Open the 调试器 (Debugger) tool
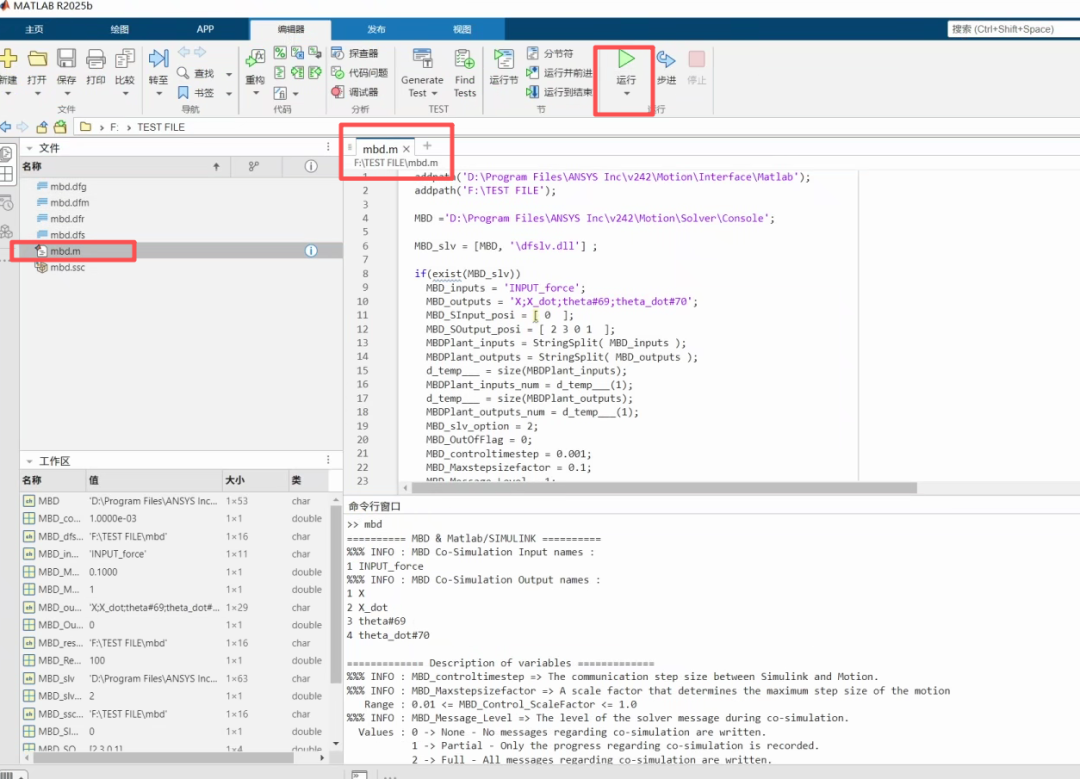This screenshot has width=1080, height=779. [355, 92]
